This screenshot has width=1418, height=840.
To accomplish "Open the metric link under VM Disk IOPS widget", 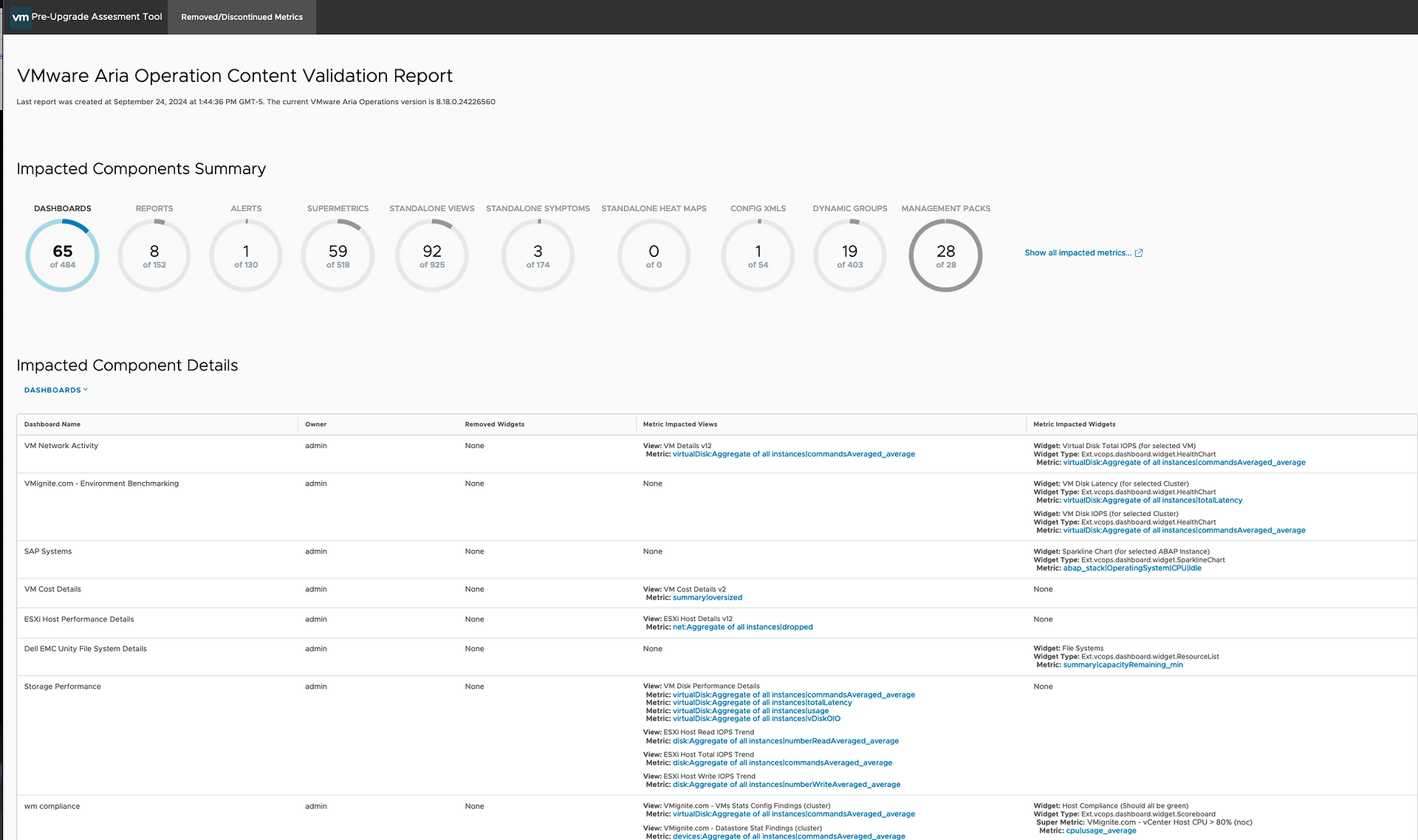I will [x=1184, y=531].
